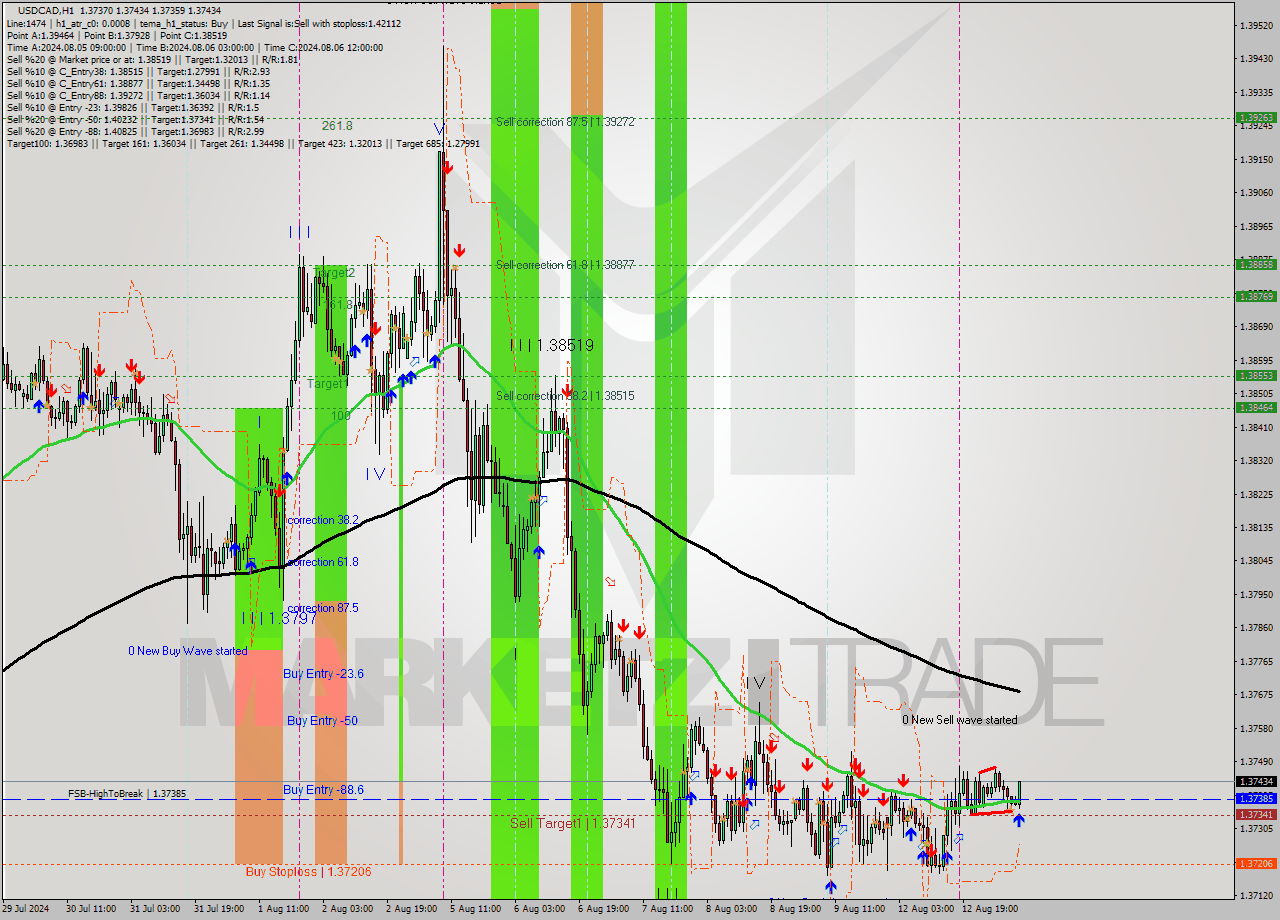Click the 'FSB-HighToBreak | 1.37385' label

[127, 794]
